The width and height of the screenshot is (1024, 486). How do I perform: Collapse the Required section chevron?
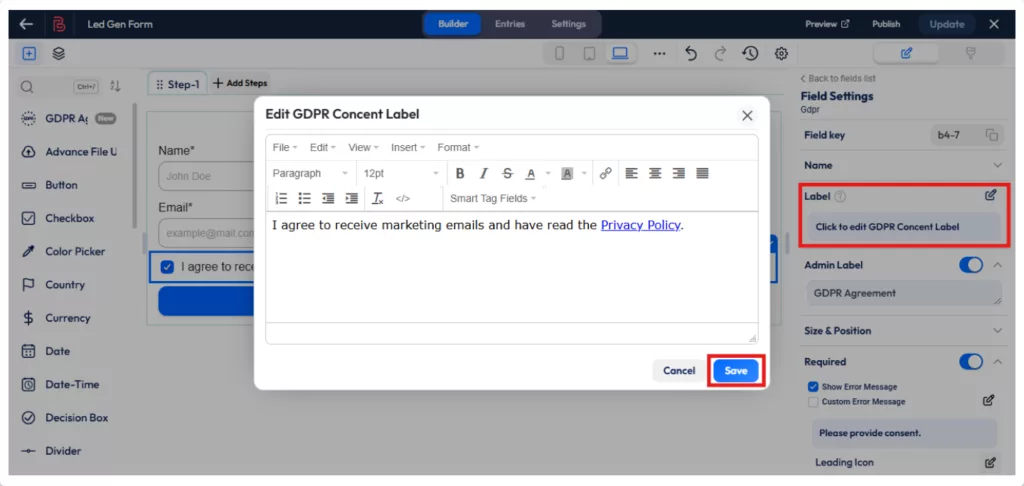(997, 361)
